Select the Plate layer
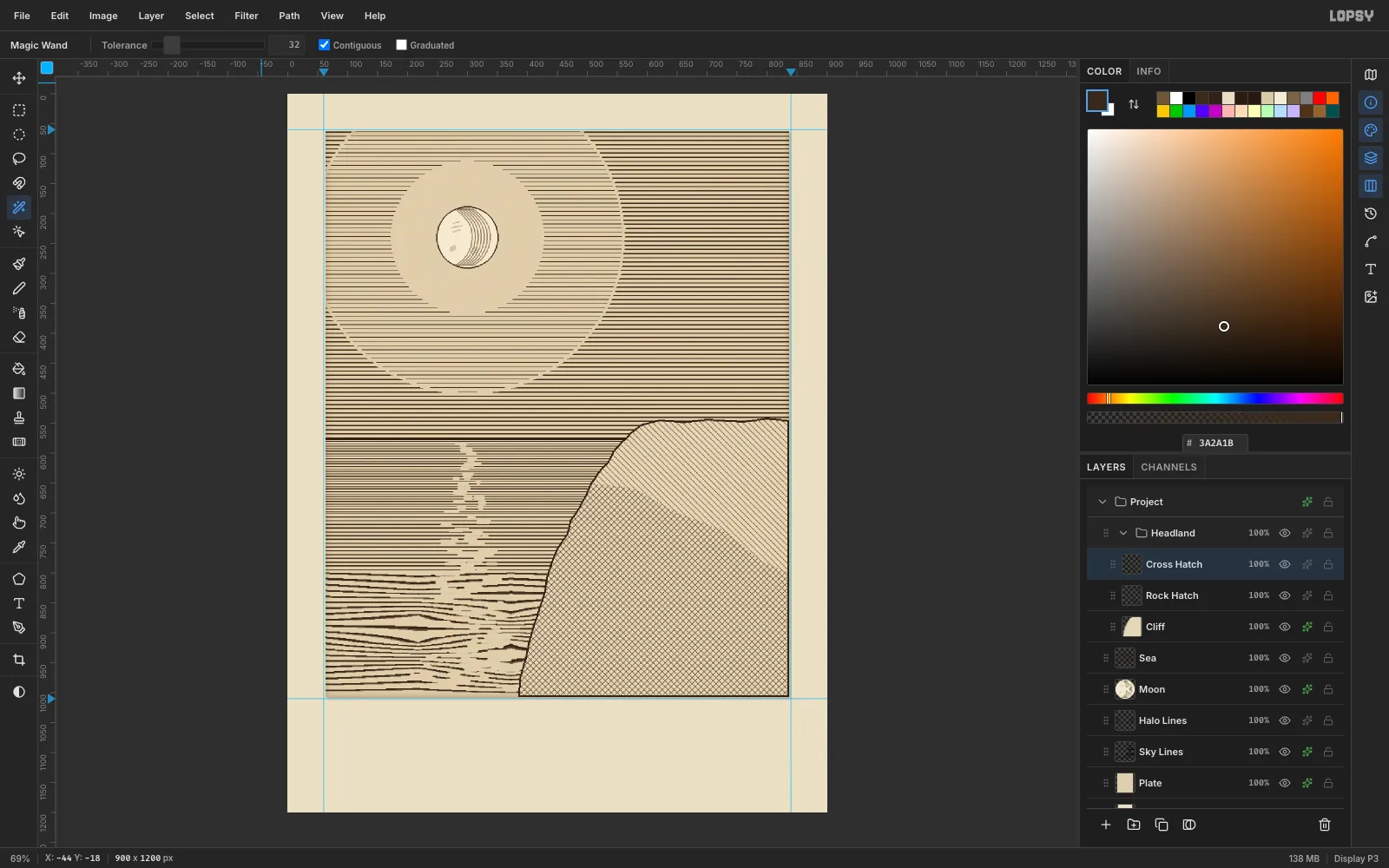The width and height of the screenshot is (1389, 868). (x=1215, y=783)
